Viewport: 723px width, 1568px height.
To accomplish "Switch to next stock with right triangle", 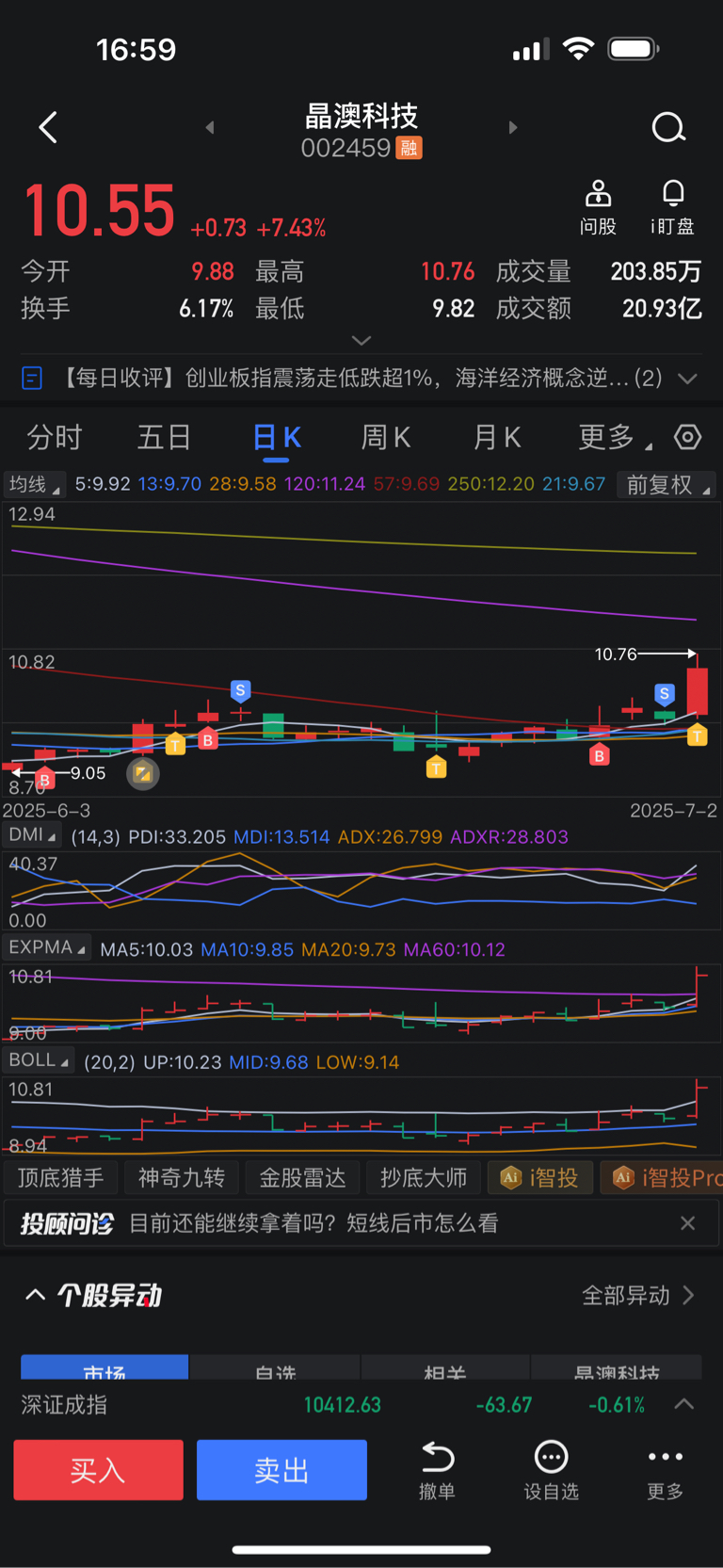I will click(x=513, y=127).
